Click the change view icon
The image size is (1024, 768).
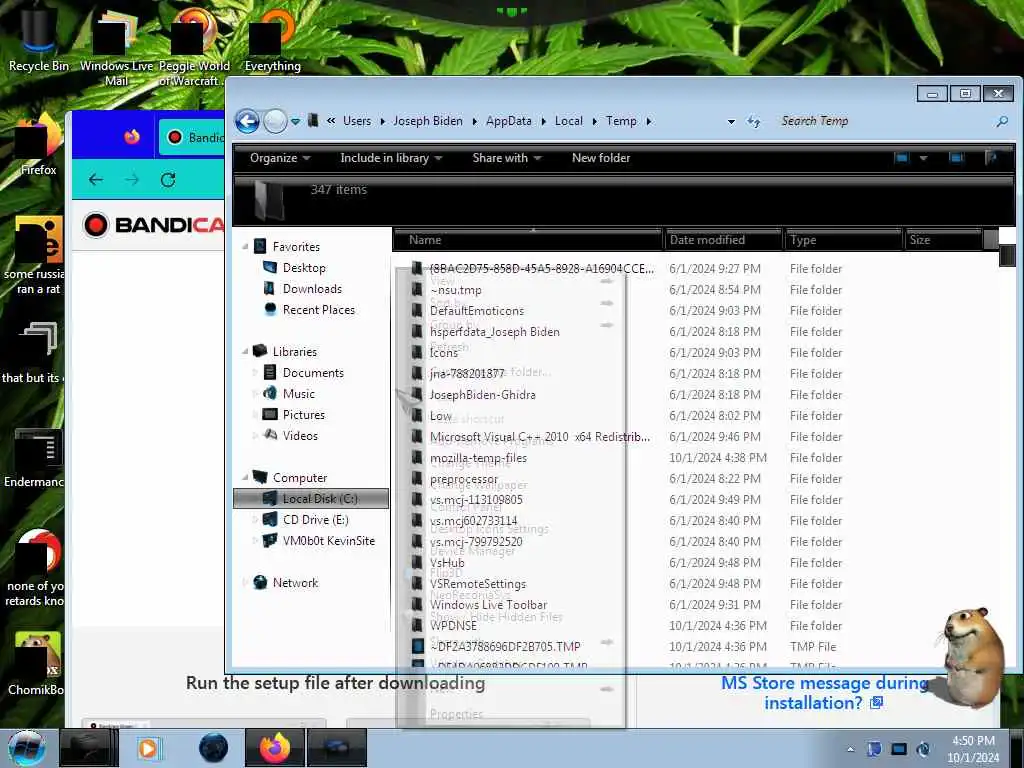coord(902,157)
